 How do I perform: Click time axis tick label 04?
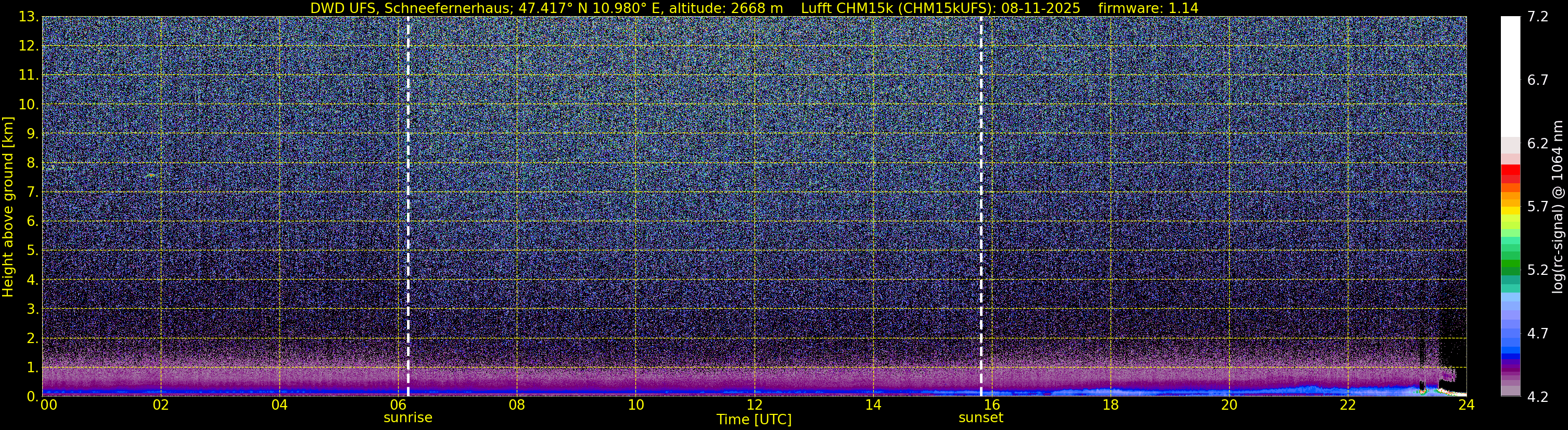(x=279, y=405)
